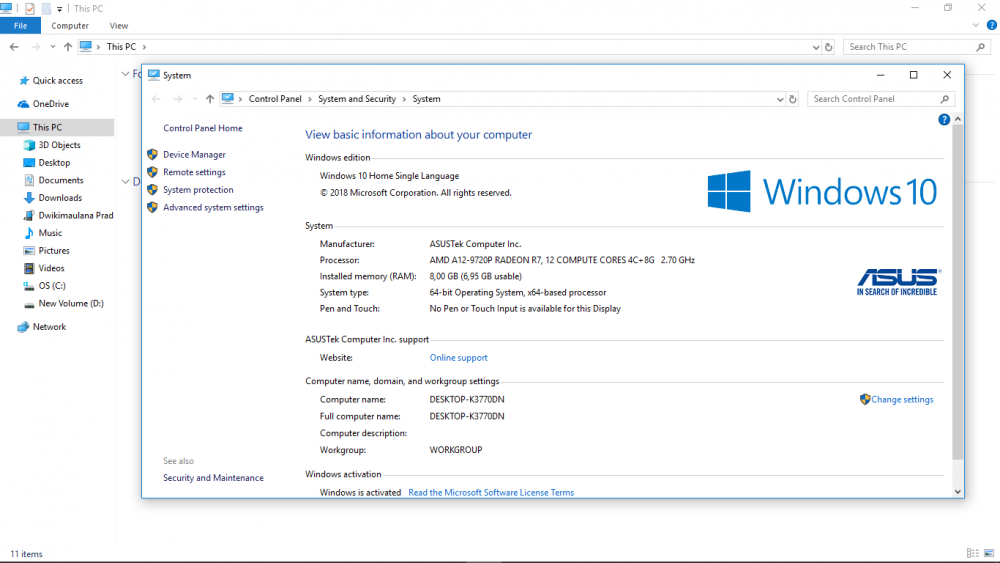Viewport: 1000px width, 563px height.
Task: Click the Search Control Panel field
Action: coord(872,99)
